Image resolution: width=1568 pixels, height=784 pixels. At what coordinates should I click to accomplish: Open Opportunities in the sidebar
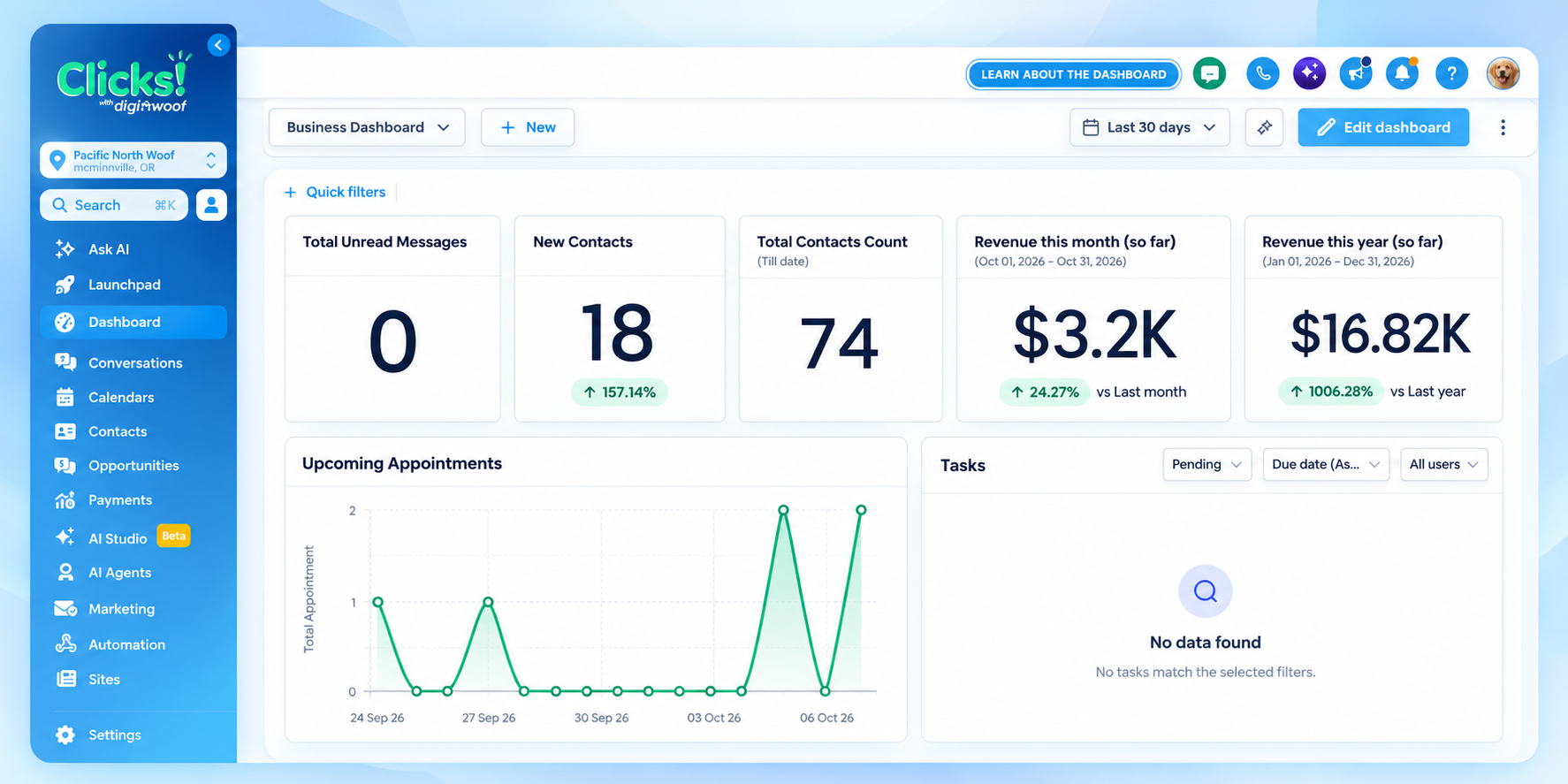click(133, 466)
